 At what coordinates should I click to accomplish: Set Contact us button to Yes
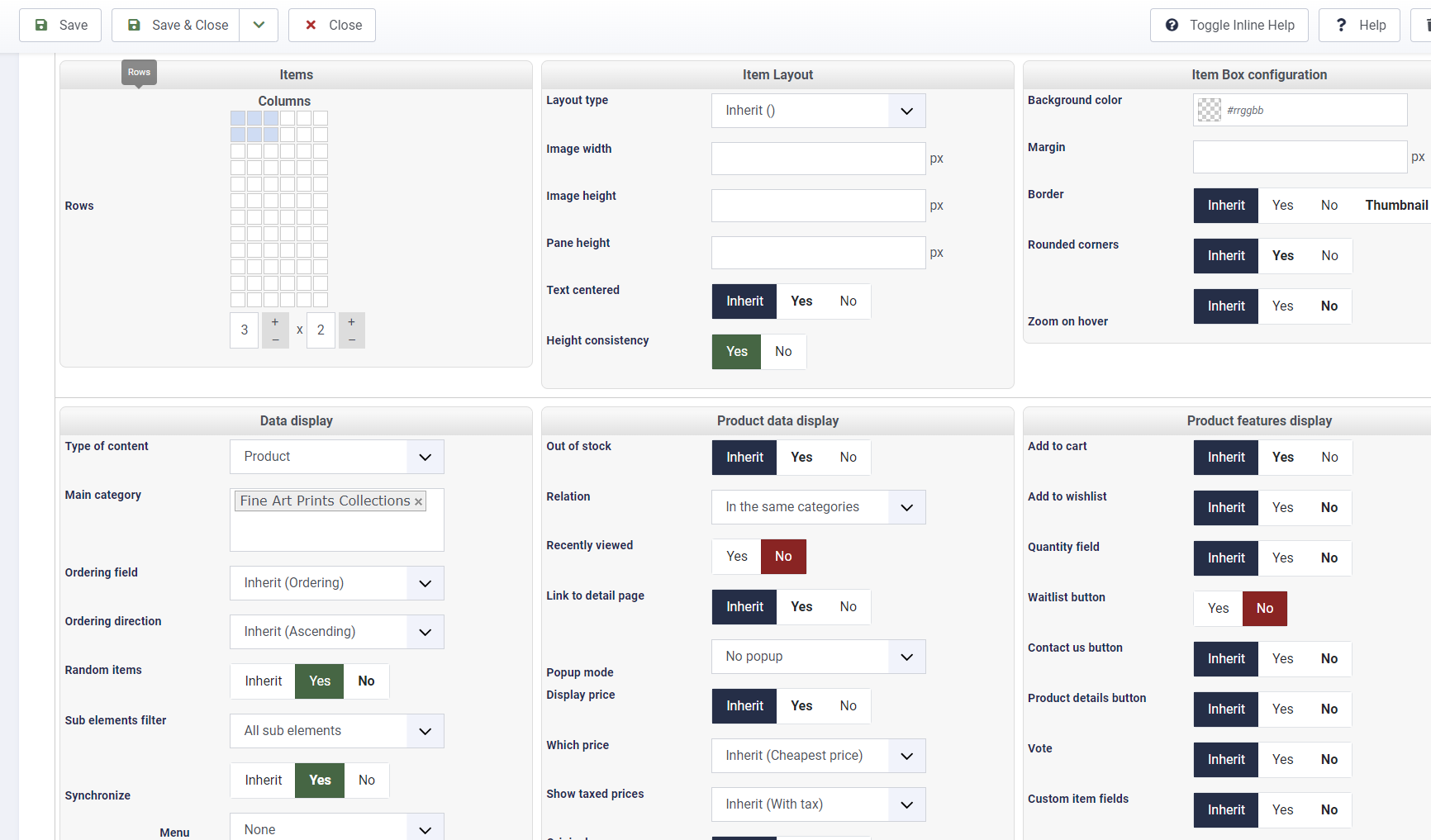1283,659
